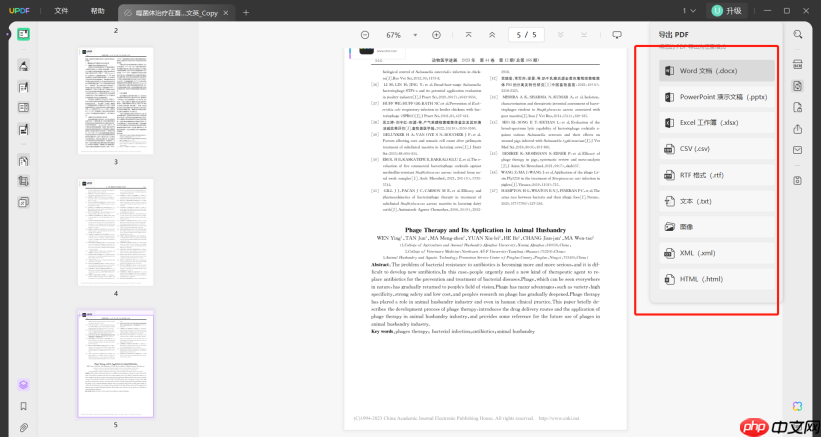Open the Save as other icon
The height and width of the screenshot is (437, 821).
pos(797,181)
